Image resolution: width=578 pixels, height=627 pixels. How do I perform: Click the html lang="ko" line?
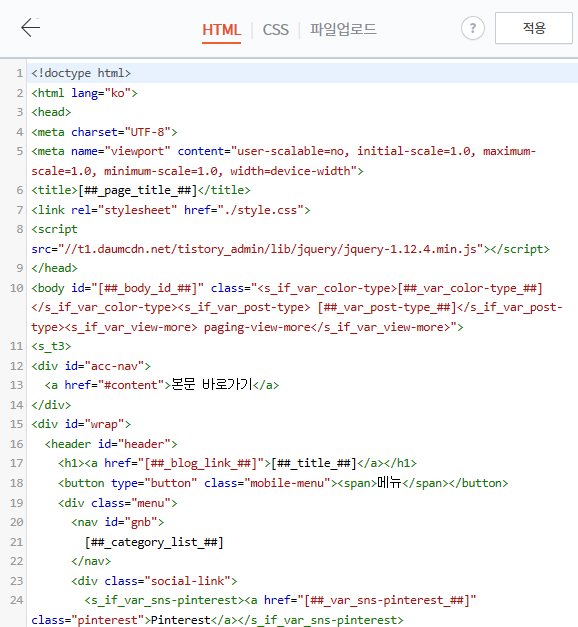tap(84, 93)
